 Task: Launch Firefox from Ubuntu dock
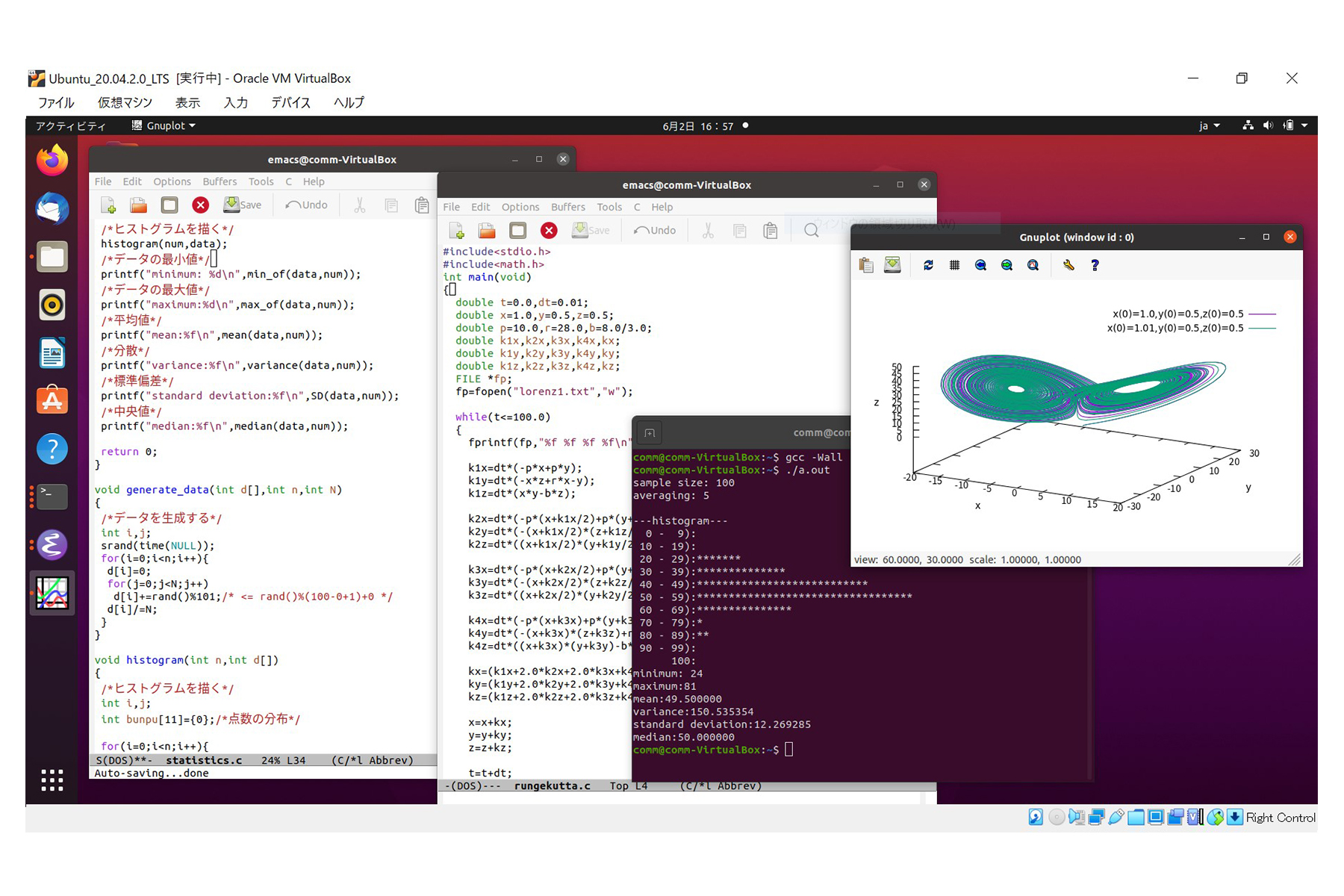(x=52, y=160)
